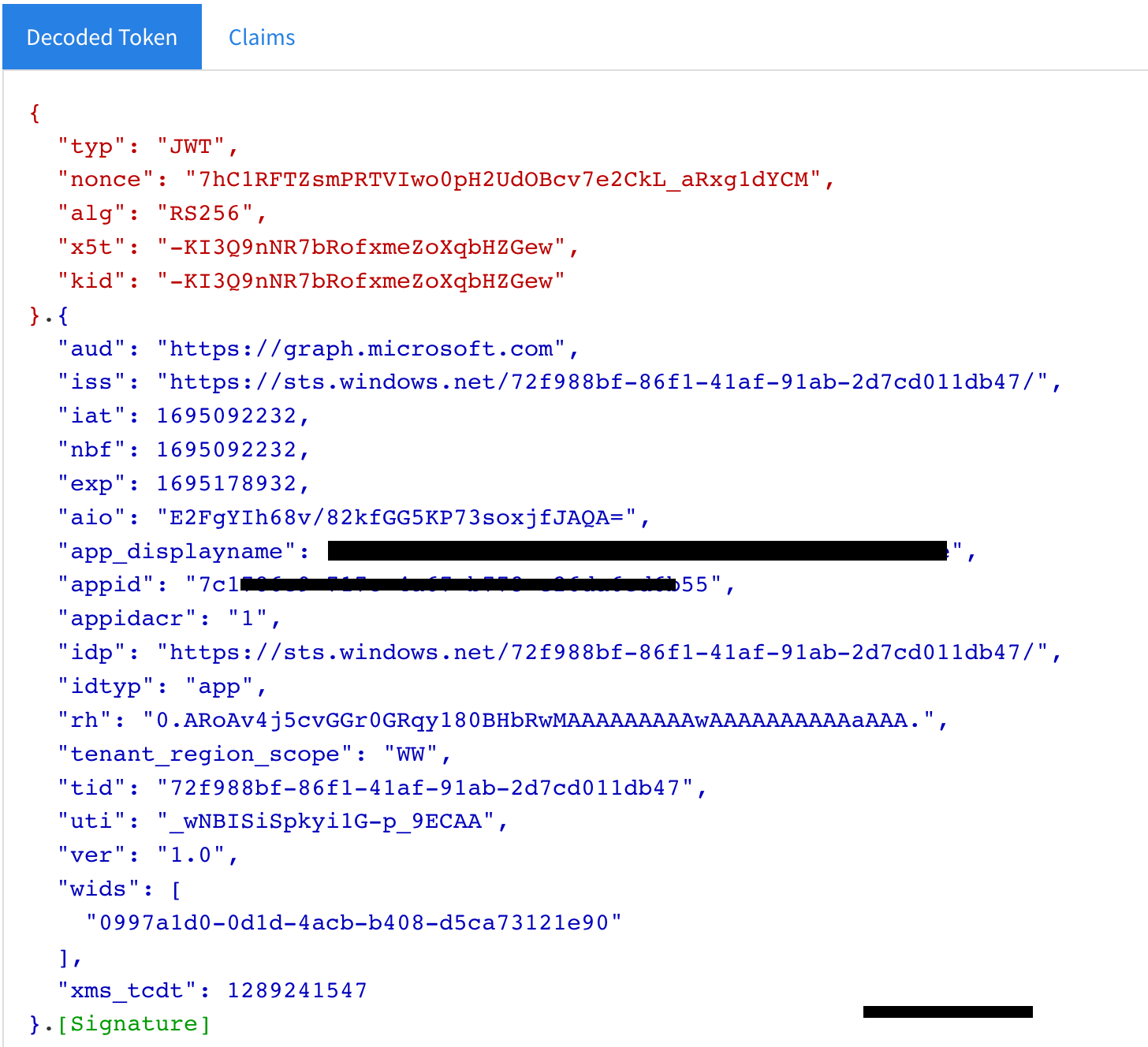Viewport: 1148px width, 1047px height.
Task: Select the uti value _wNBISiSpkyi1G-p_9ECAA
Action: 326,822
